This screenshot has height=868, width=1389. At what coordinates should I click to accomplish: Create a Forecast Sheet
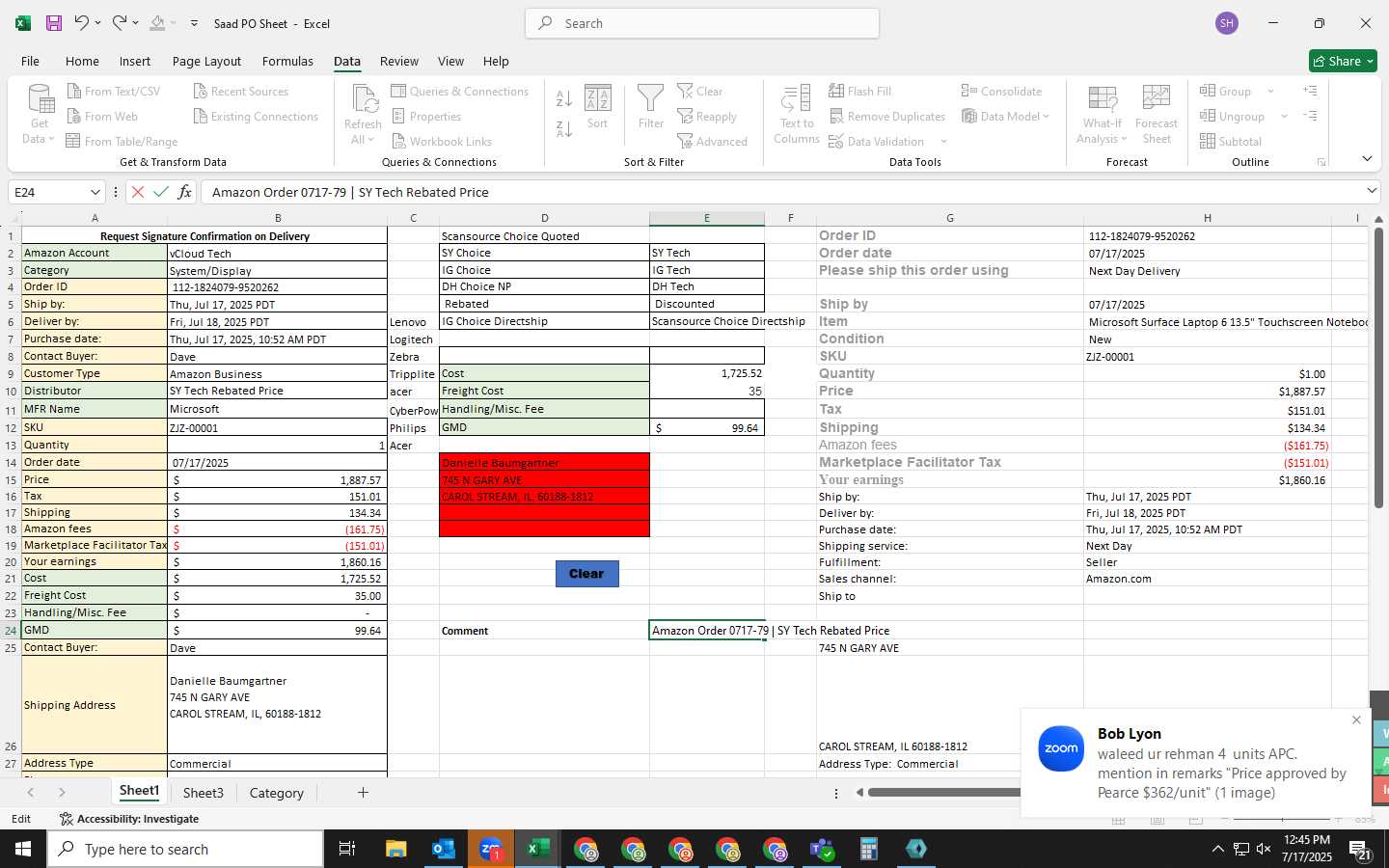click(1157, 114)
